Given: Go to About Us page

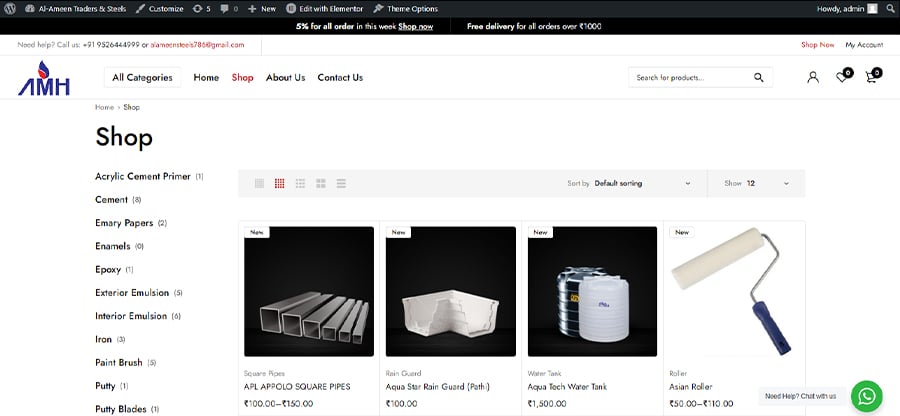Looking at the screenshot, I should coord(285,77).
